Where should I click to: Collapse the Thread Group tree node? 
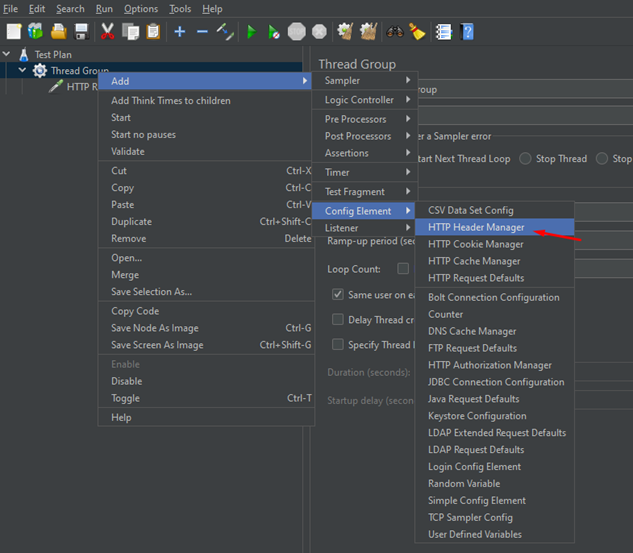[23, 71]
